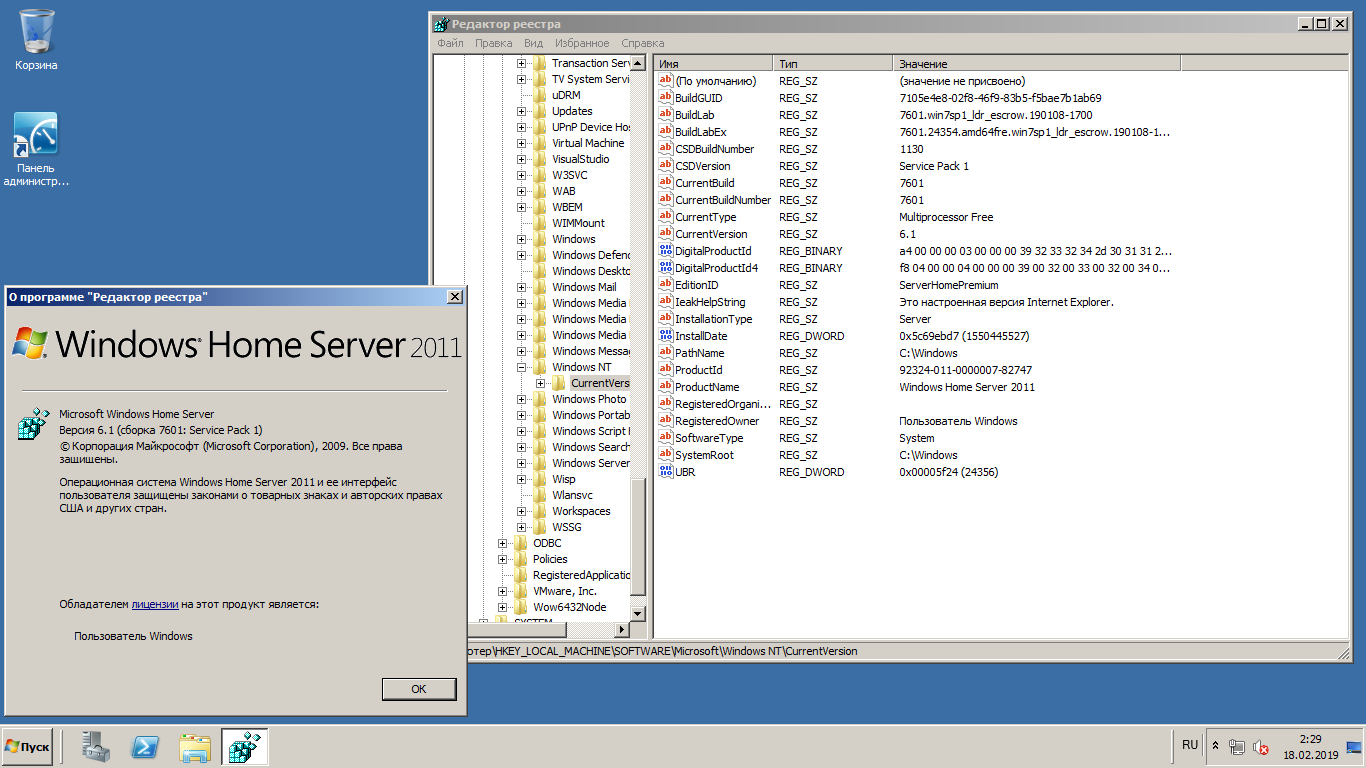Viewport: 1366px width, 768px height.
Task: Open Windows Explorer from the taskbar
Action: 195,747
